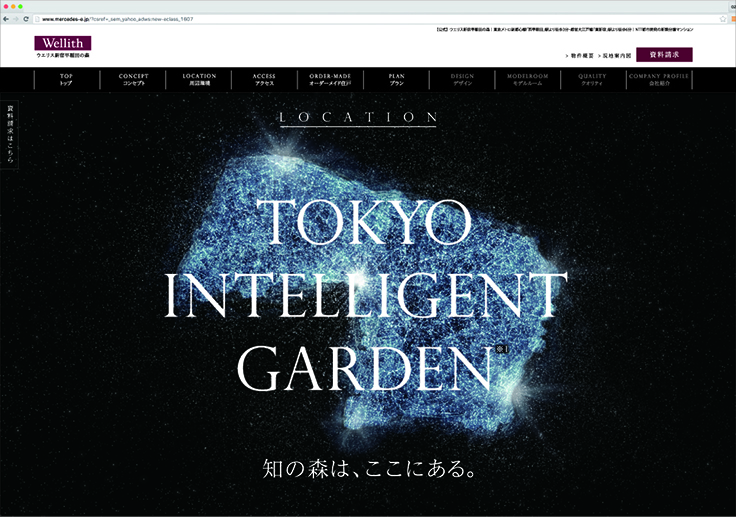Open the ORDER-MADE navigation item
The width and height of the screenshot is (736, 517).
(x=330, y=80)
